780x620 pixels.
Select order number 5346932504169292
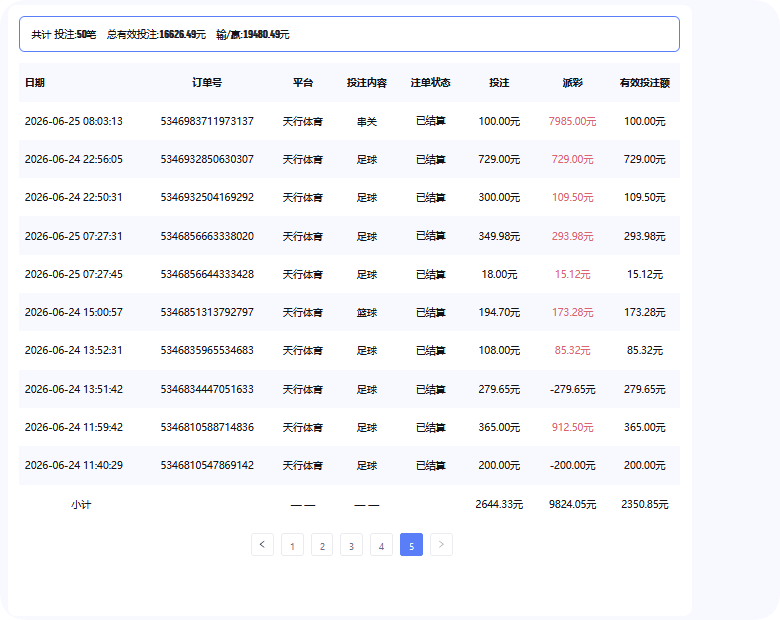point(207,197)
